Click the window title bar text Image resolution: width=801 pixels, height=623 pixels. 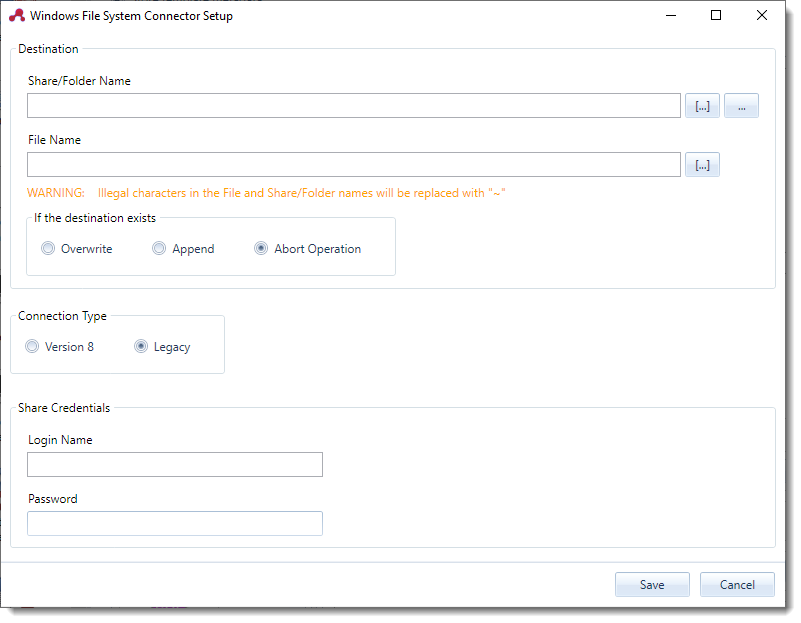pos(131,16)
